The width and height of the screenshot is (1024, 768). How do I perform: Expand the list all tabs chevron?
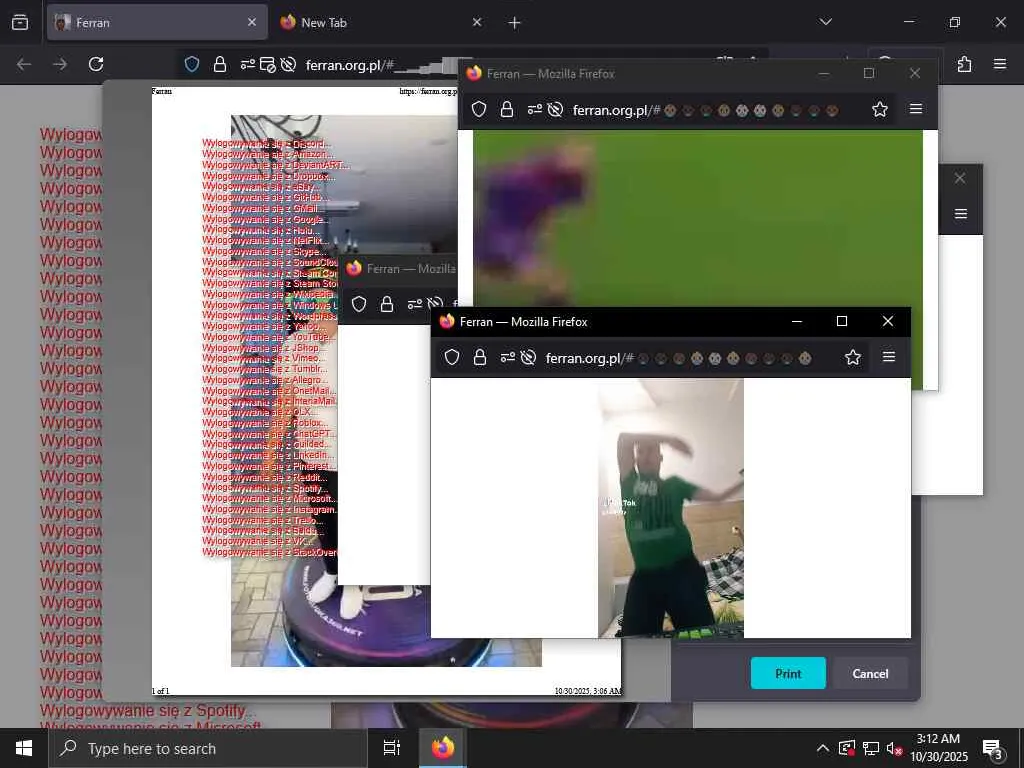[825, 22]
